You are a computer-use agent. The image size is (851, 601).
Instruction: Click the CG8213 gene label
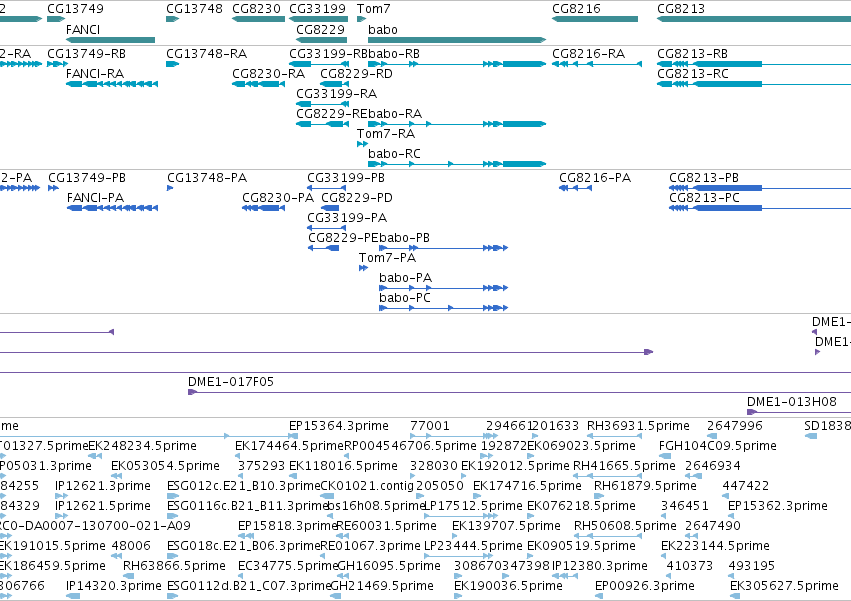click(x=681, y=9)
